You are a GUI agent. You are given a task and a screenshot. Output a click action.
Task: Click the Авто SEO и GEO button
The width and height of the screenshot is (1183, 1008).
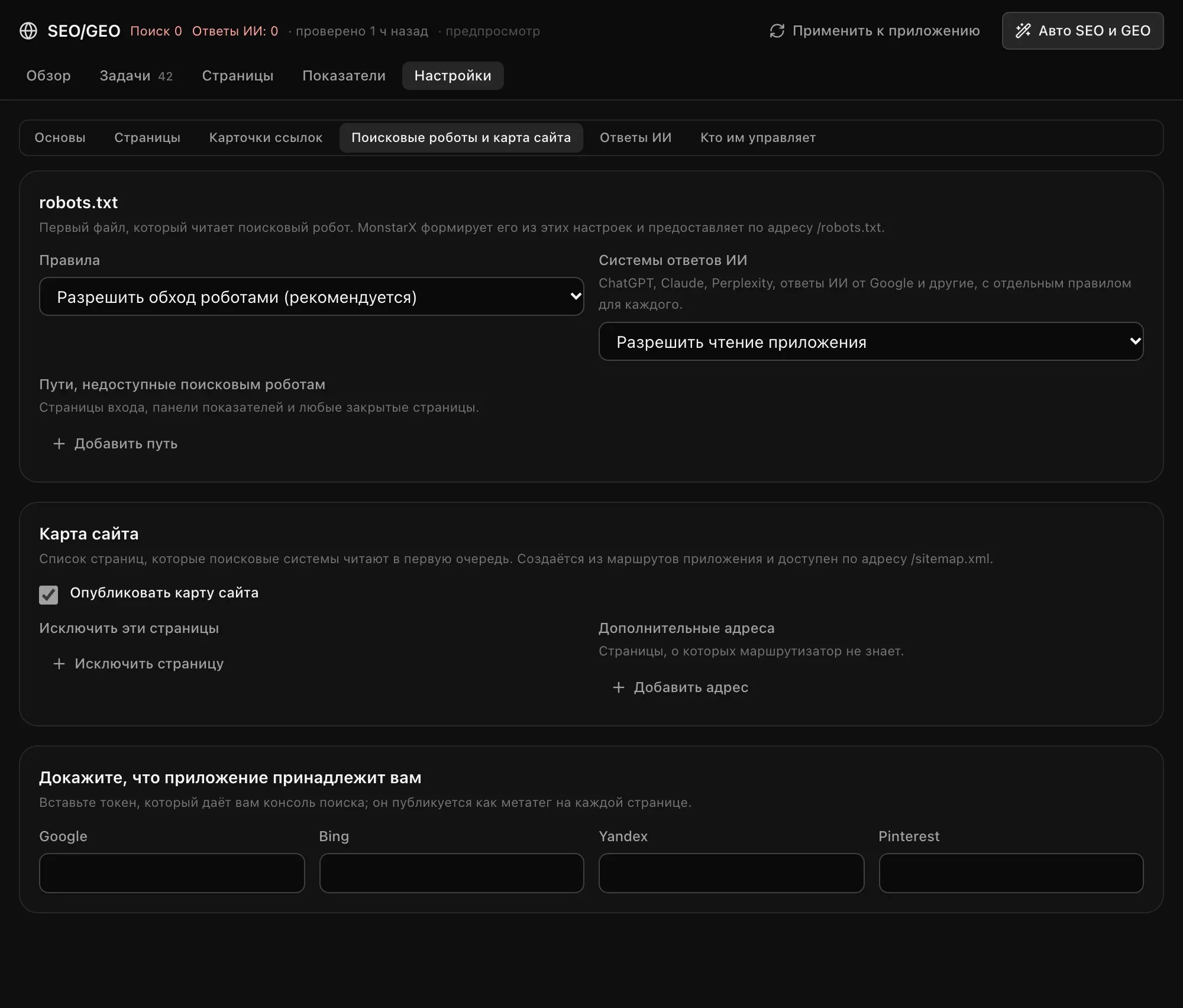[1082, 31]
